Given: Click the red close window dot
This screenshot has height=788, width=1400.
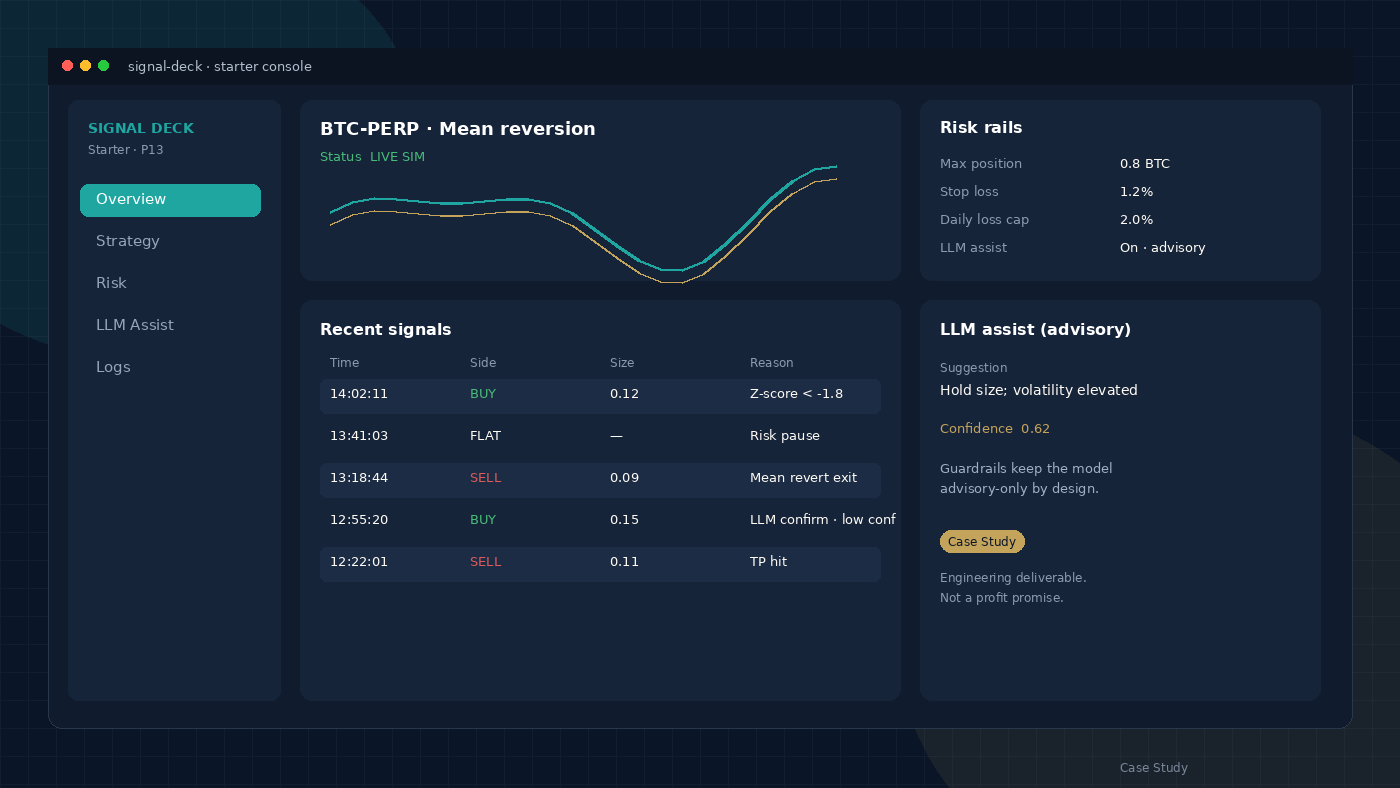Looking at the screenshot, I should tap(68, 66).
